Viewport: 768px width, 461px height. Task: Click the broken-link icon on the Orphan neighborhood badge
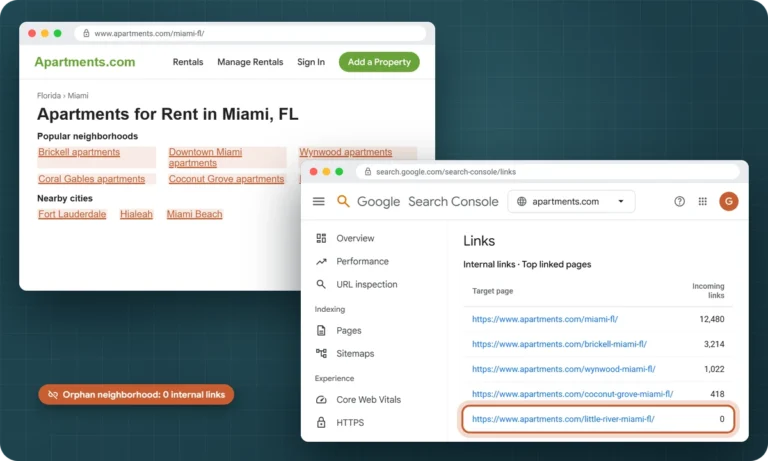click(x=53, y=395)
